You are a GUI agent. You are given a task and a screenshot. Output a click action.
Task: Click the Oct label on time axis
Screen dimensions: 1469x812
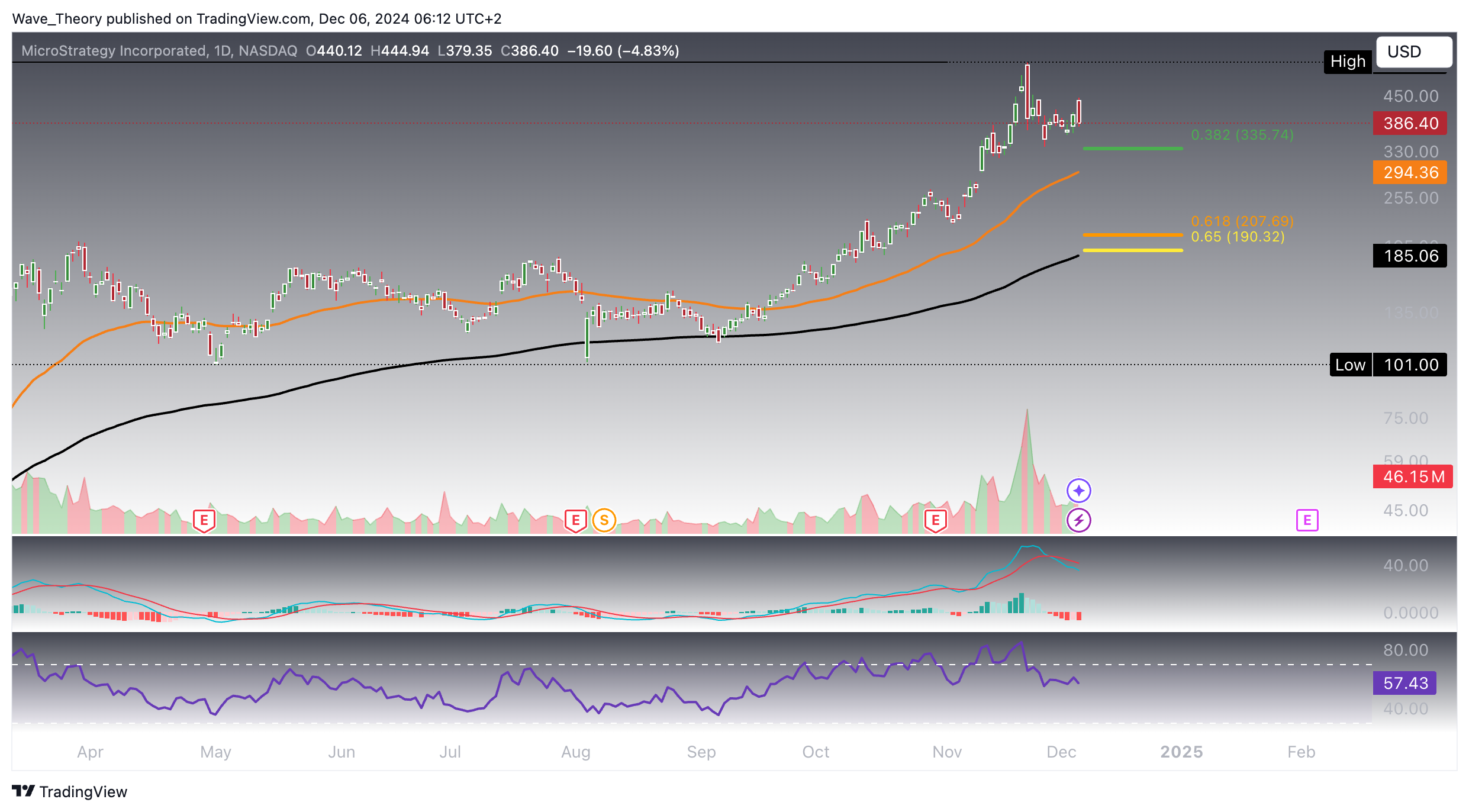[x=816, y=752]
